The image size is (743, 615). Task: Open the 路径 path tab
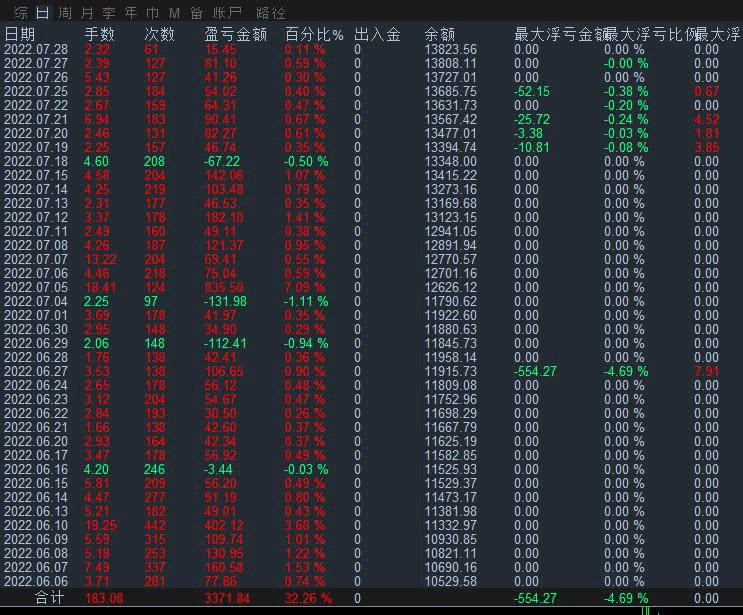pos(270,13)
